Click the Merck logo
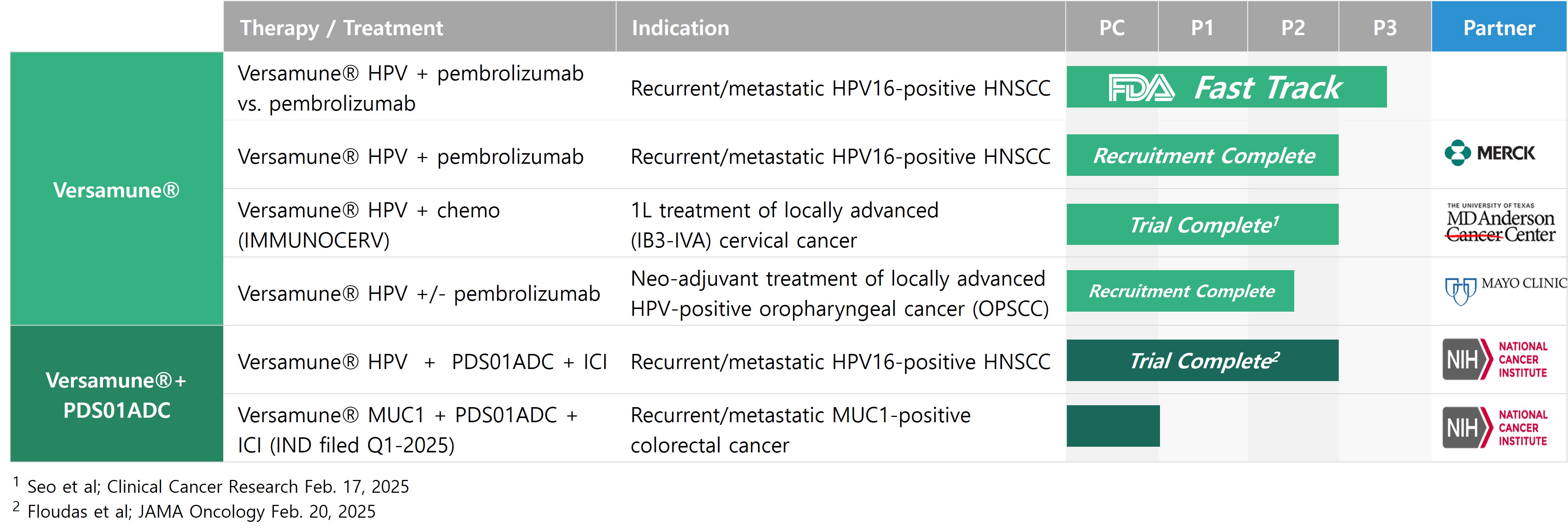Screen dimensions: 1568x532 tap(1490, 153)
